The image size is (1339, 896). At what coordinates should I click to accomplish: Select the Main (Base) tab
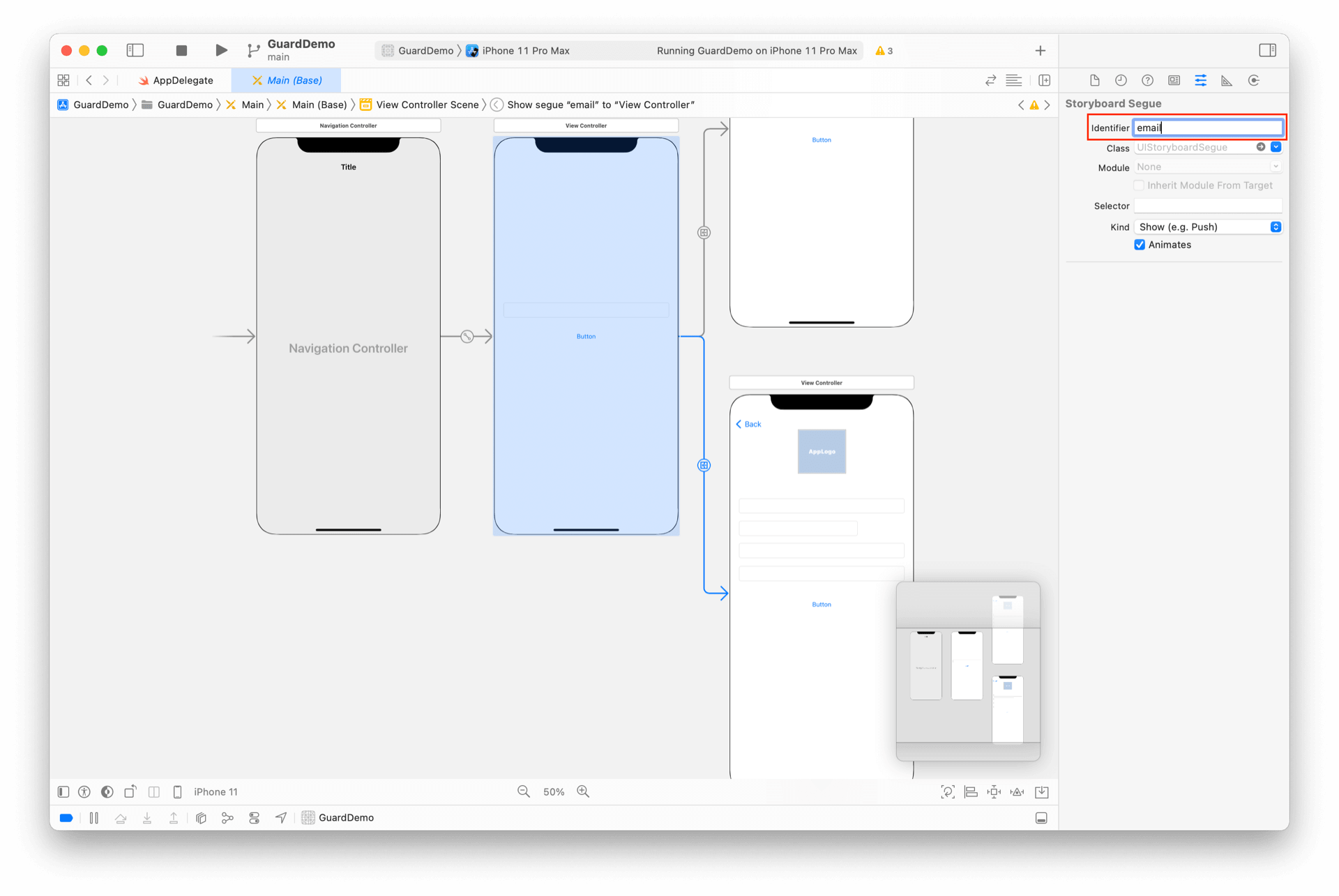(x=287, y=80)
